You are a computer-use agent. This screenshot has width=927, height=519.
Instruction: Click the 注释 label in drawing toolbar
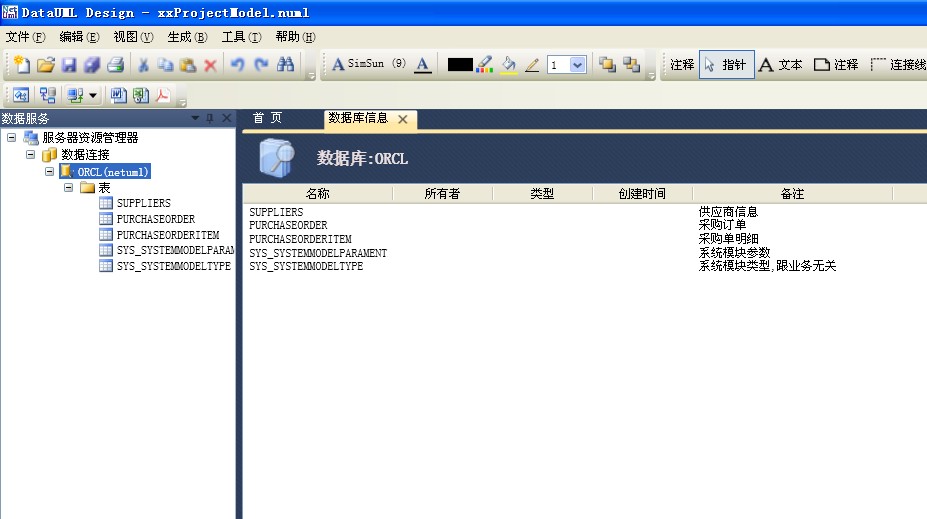(x=682, y=64)
